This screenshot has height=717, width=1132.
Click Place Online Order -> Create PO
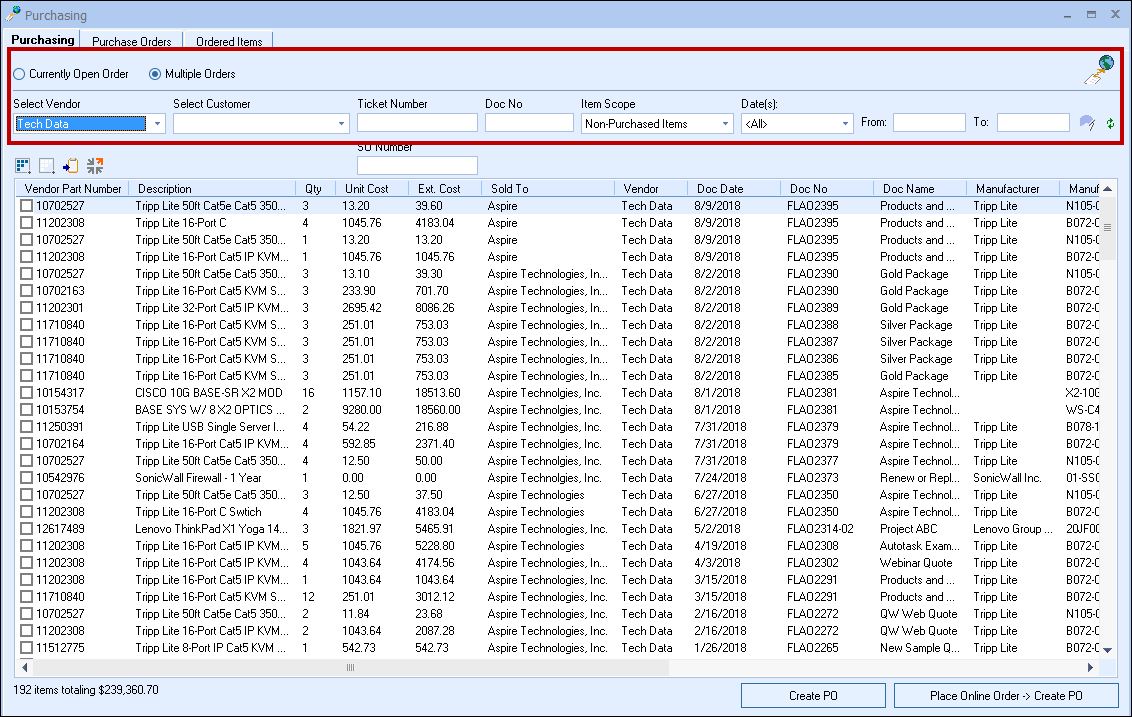tap(1005, 696)
